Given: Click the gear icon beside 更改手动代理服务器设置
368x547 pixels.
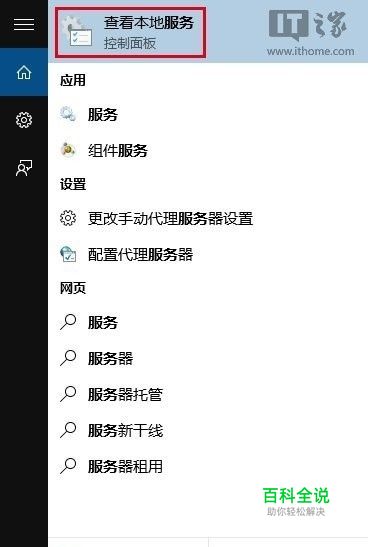Looking at the screenshot, I should pos(68,218).
